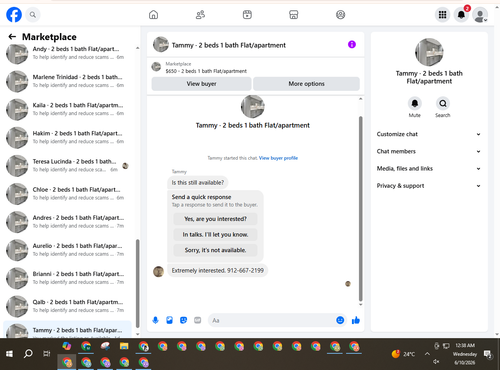
Task: Open the notifications bell
Action: coord(461,15)
